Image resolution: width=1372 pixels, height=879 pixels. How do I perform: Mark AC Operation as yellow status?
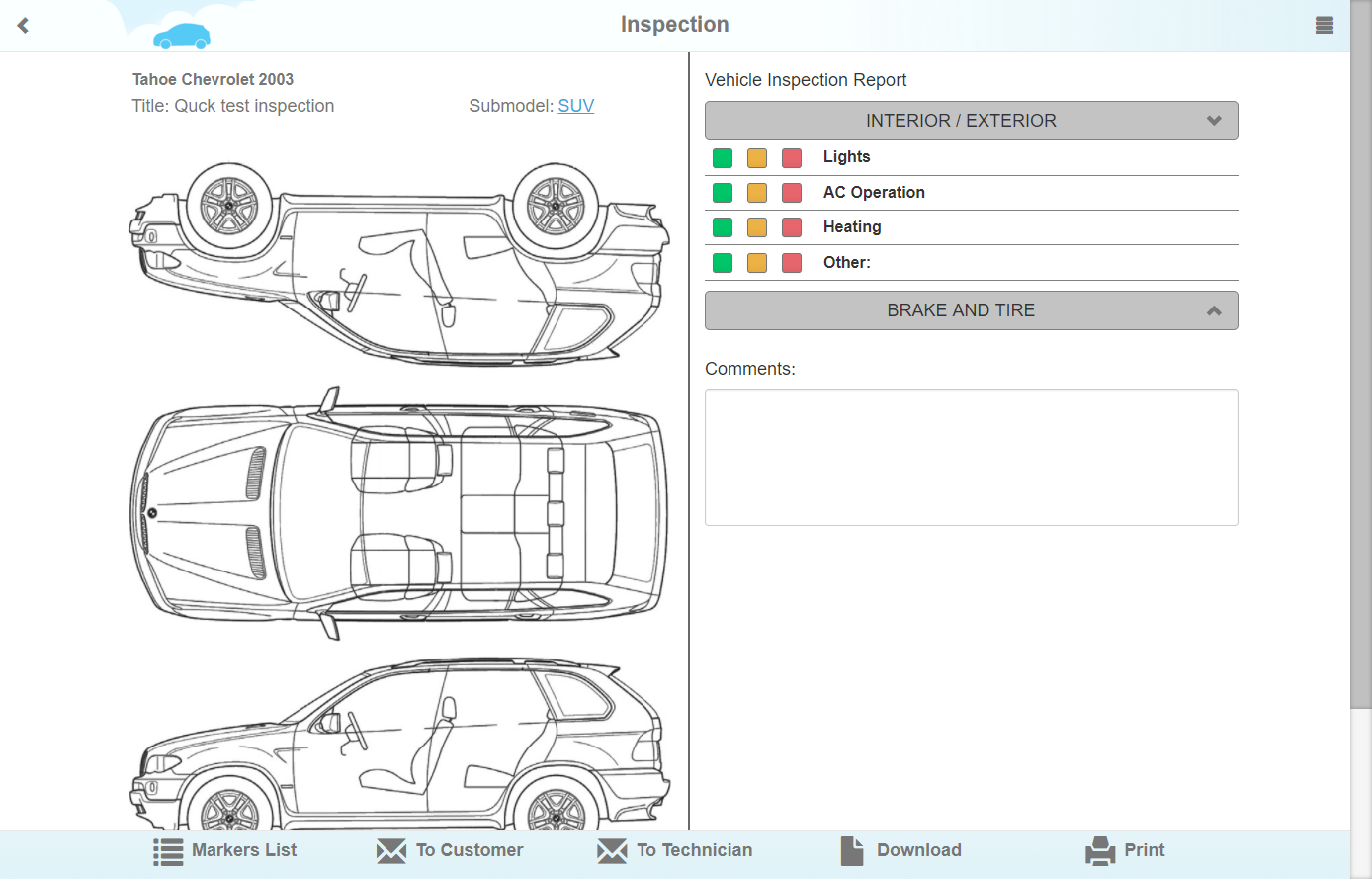[757, 193]
